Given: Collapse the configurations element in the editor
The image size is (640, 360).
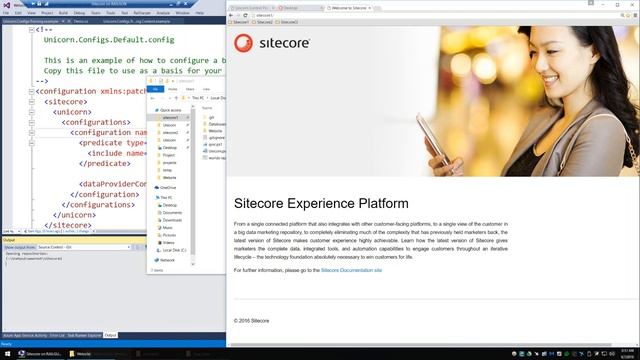Looking at the screenshot, I should 32,122.
